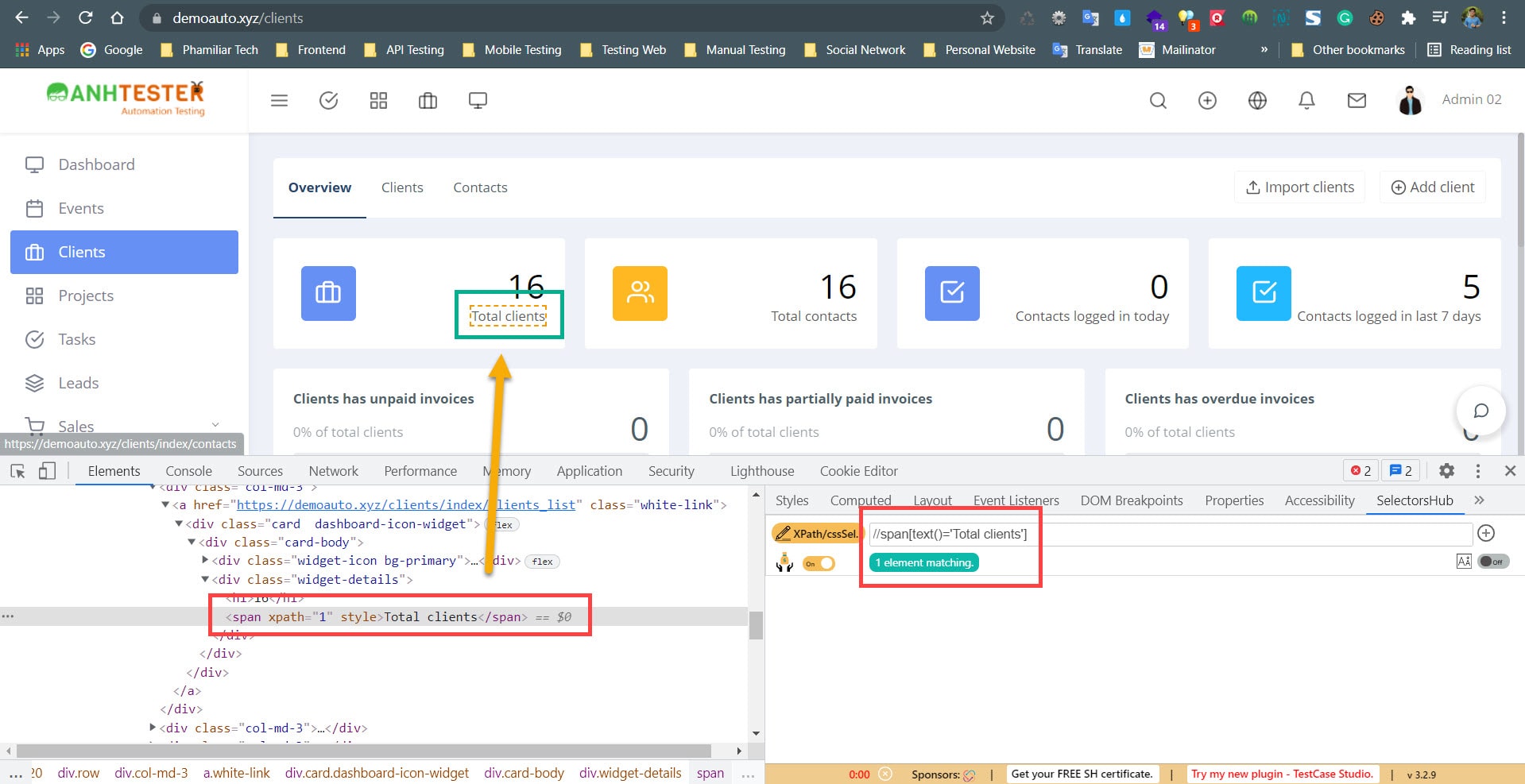
Task: Toggle the SelectorsHub Off switch at right
Action: [x=1492, y=562]
